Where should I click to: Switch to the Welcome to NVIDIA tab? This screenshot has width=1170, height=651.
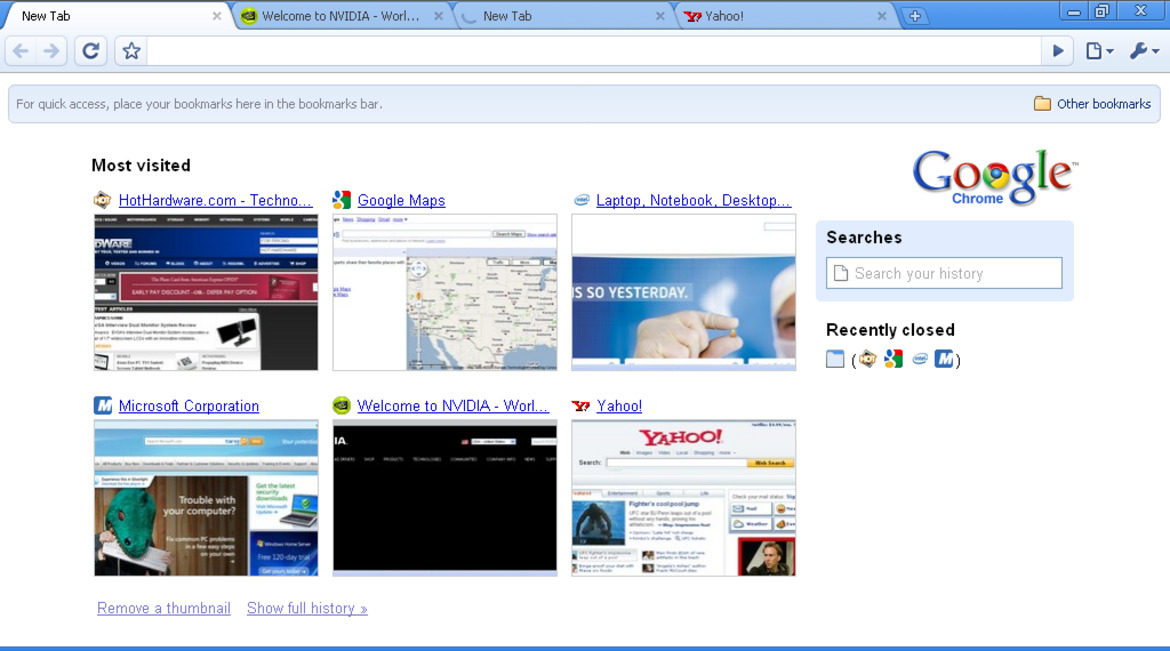pyautogui.click(x=340, y=16)
